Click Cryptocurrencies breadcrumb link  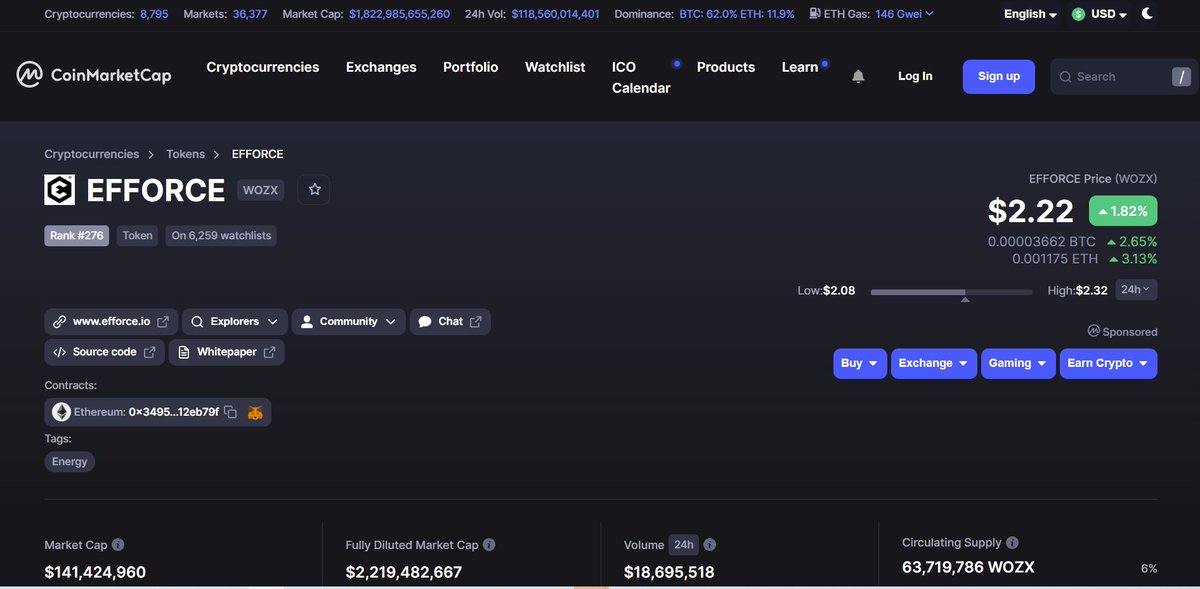[x=92, y=154]
